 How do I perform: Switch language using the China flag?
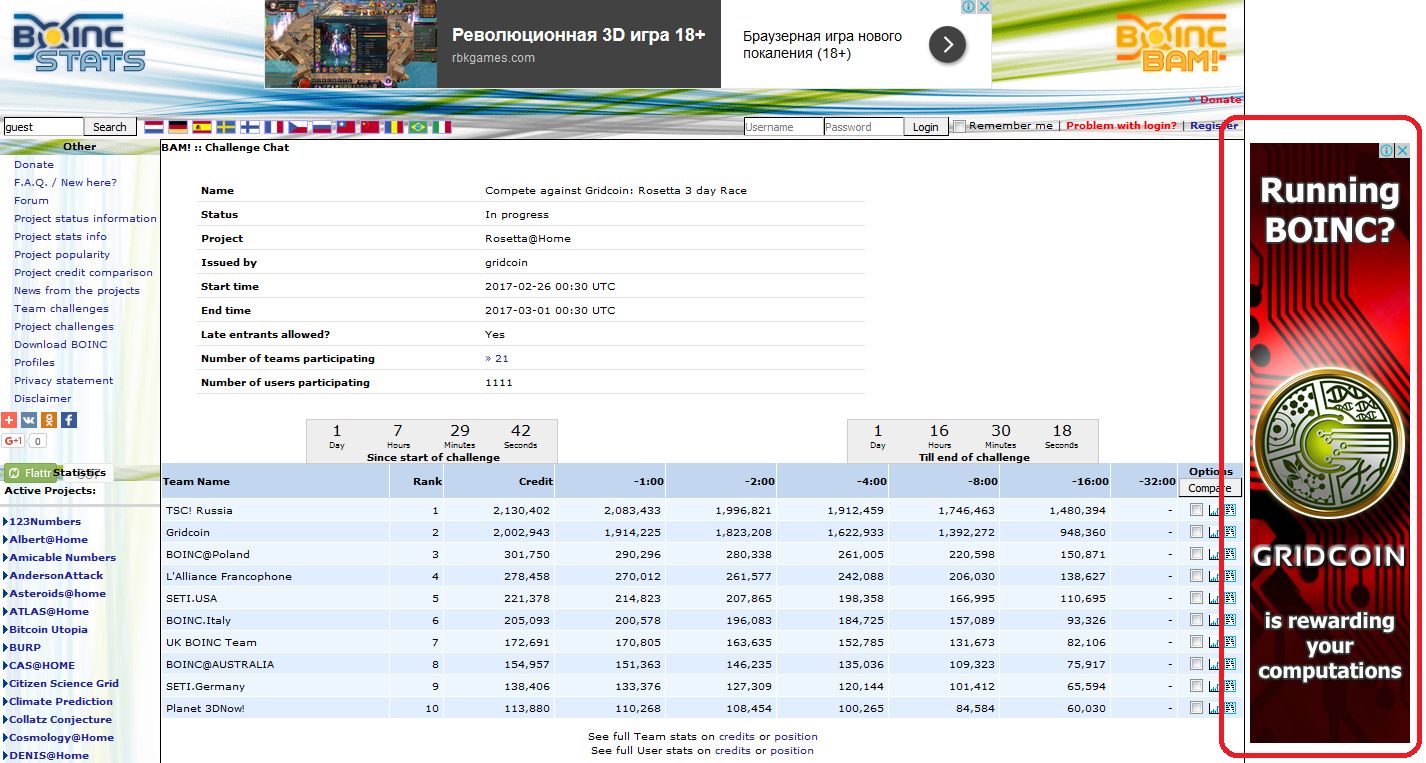[370, 127]
